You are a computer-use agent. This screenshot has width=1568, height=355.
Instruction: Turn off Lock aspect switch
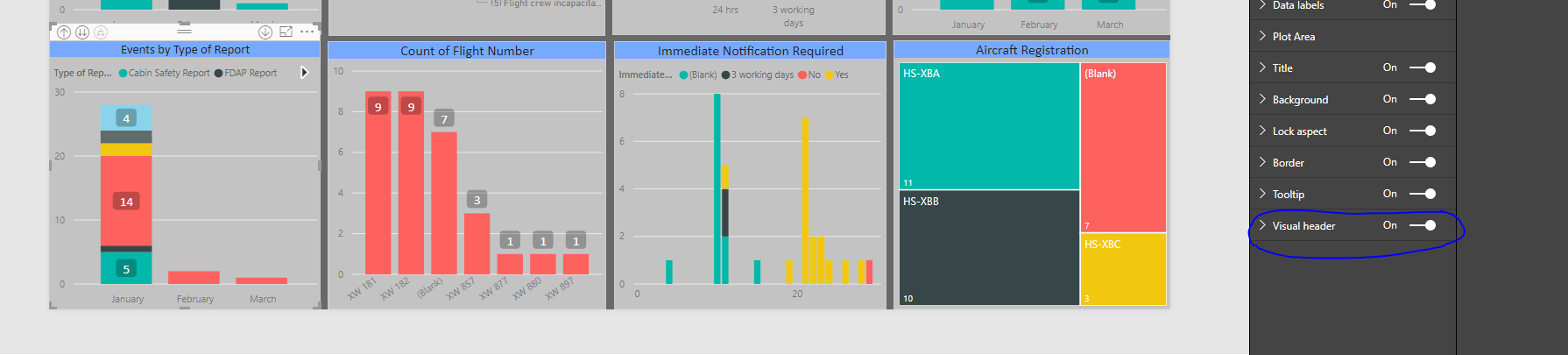coord(1423,131)
